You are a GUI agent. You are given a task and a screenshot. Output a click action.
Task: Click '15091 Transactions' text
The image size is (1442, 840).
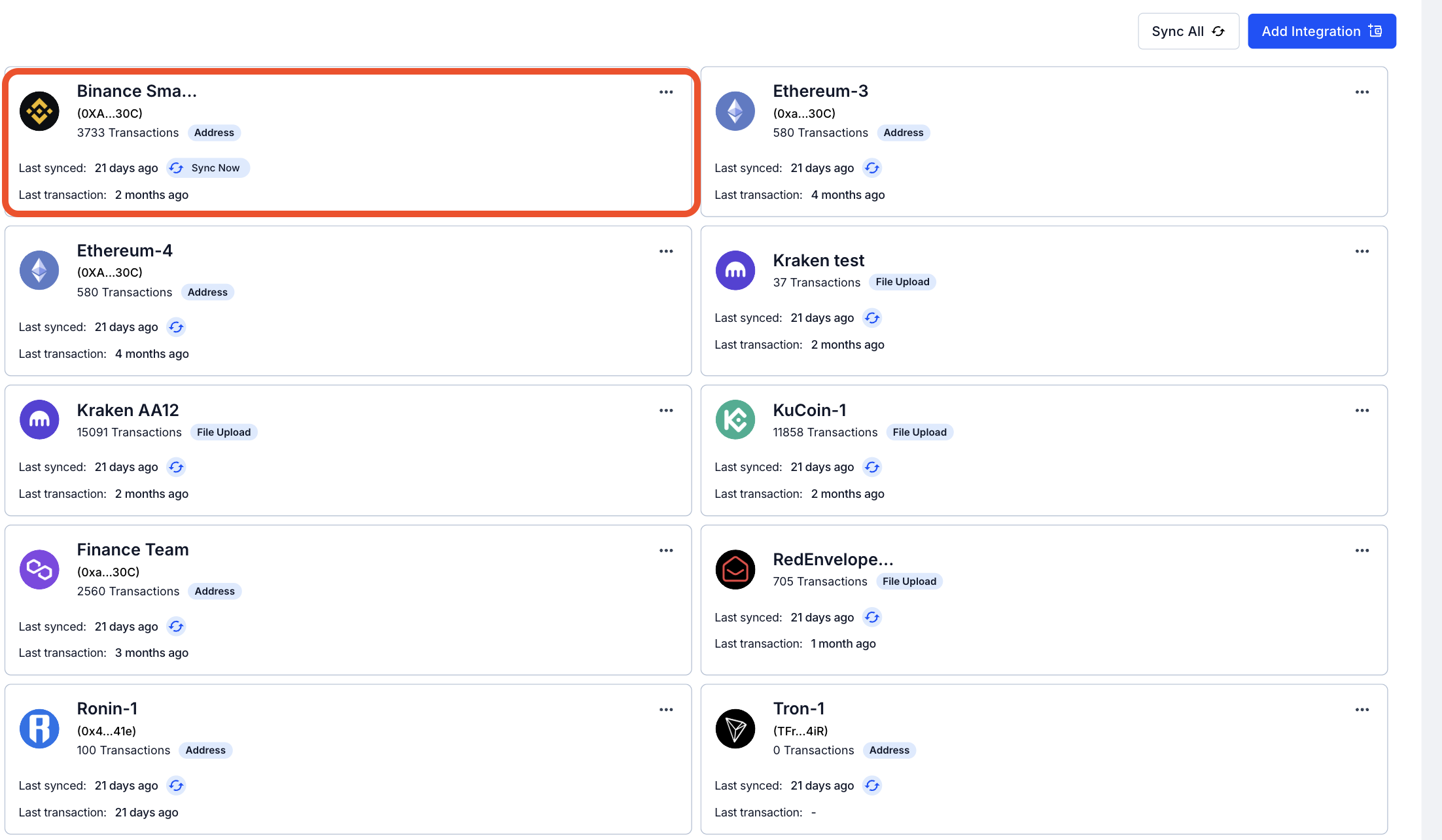click(129, 432)
